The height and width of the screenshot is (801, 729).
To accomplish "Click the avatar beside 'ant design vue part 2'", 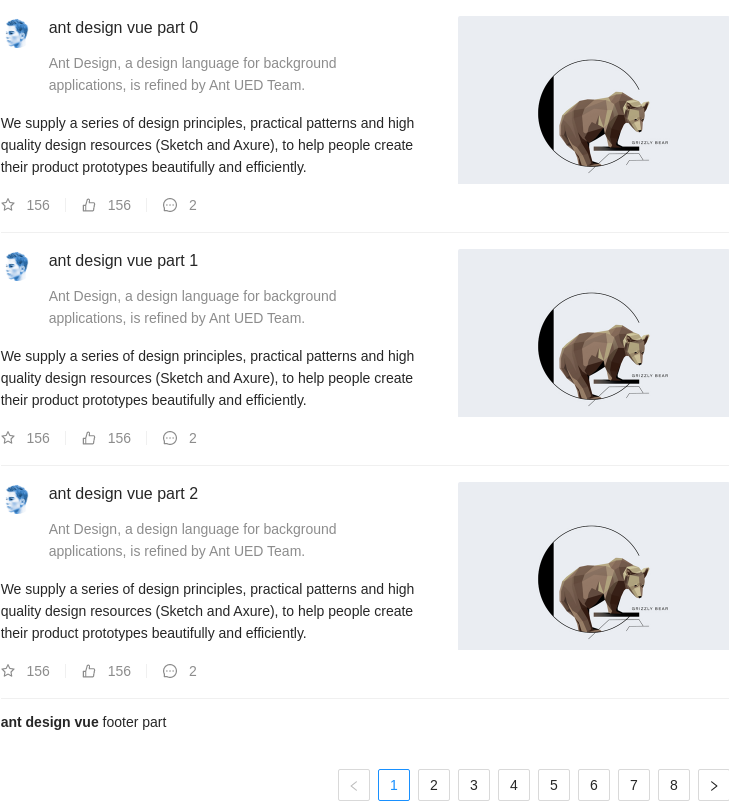I will (x=16, y=499).
